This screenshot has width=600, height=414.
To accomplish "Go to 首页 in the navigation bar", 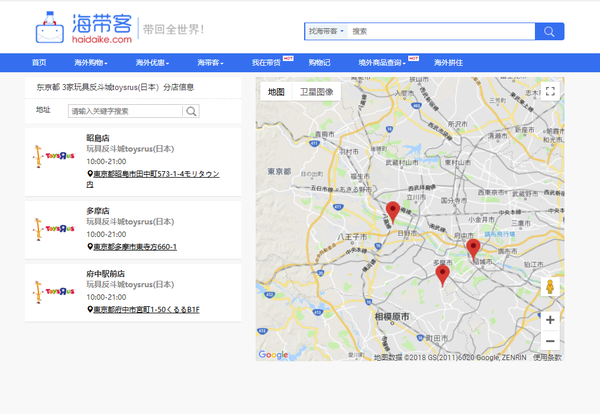I will (x=39, y=63).
